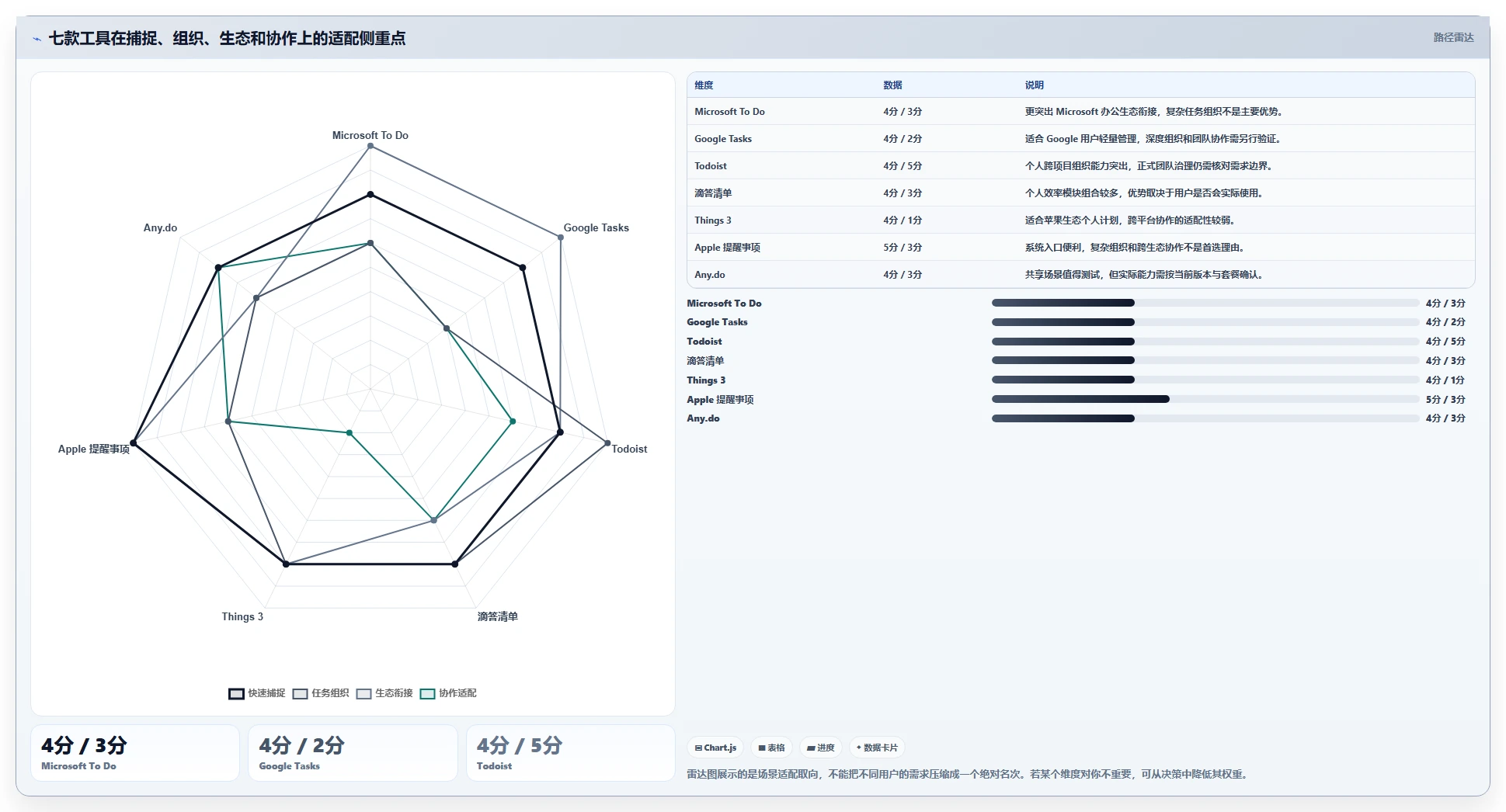This screenshot has height=812, width=1506.
Task: Click the Chart.js chip
Action: click(x=715, y=748)
